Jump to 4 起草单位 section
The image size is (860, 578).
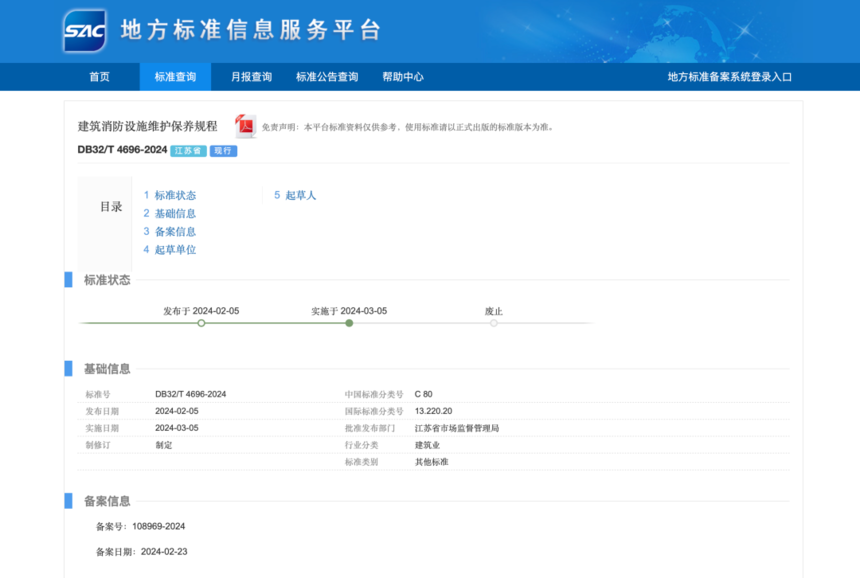coord(169,250)
